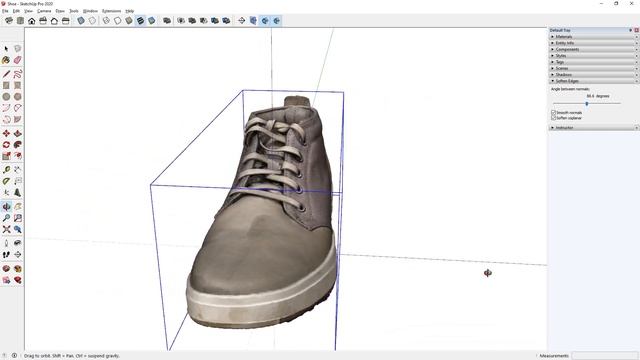The image size is (640, 360).
Task: Expand the Components panel
Action: [x=593, y=49]
